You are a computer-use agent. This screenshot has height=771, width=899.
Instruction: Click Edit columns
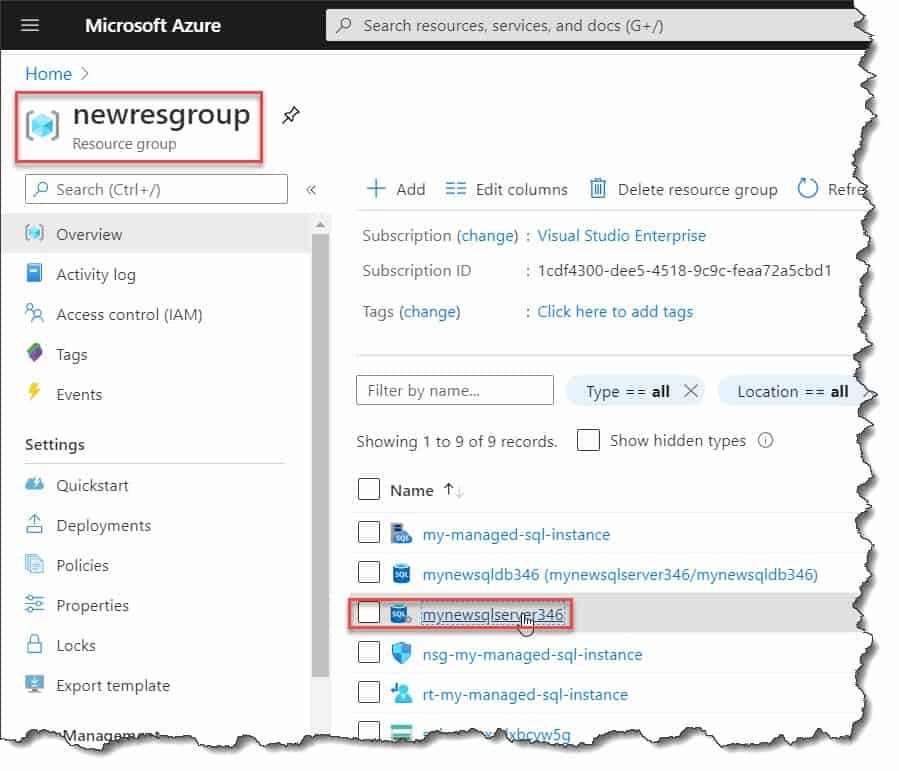507,189
